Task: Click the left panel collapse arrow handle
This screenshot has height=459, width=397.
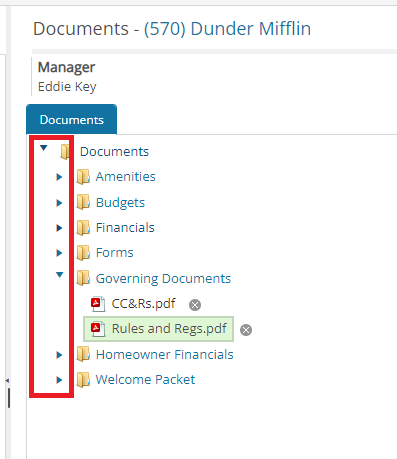Action: (7, 380)
